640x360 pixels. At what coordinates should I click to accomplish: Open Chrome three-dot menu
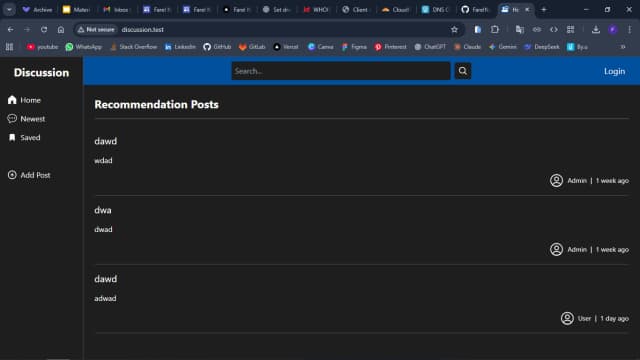tap(629, 29)
